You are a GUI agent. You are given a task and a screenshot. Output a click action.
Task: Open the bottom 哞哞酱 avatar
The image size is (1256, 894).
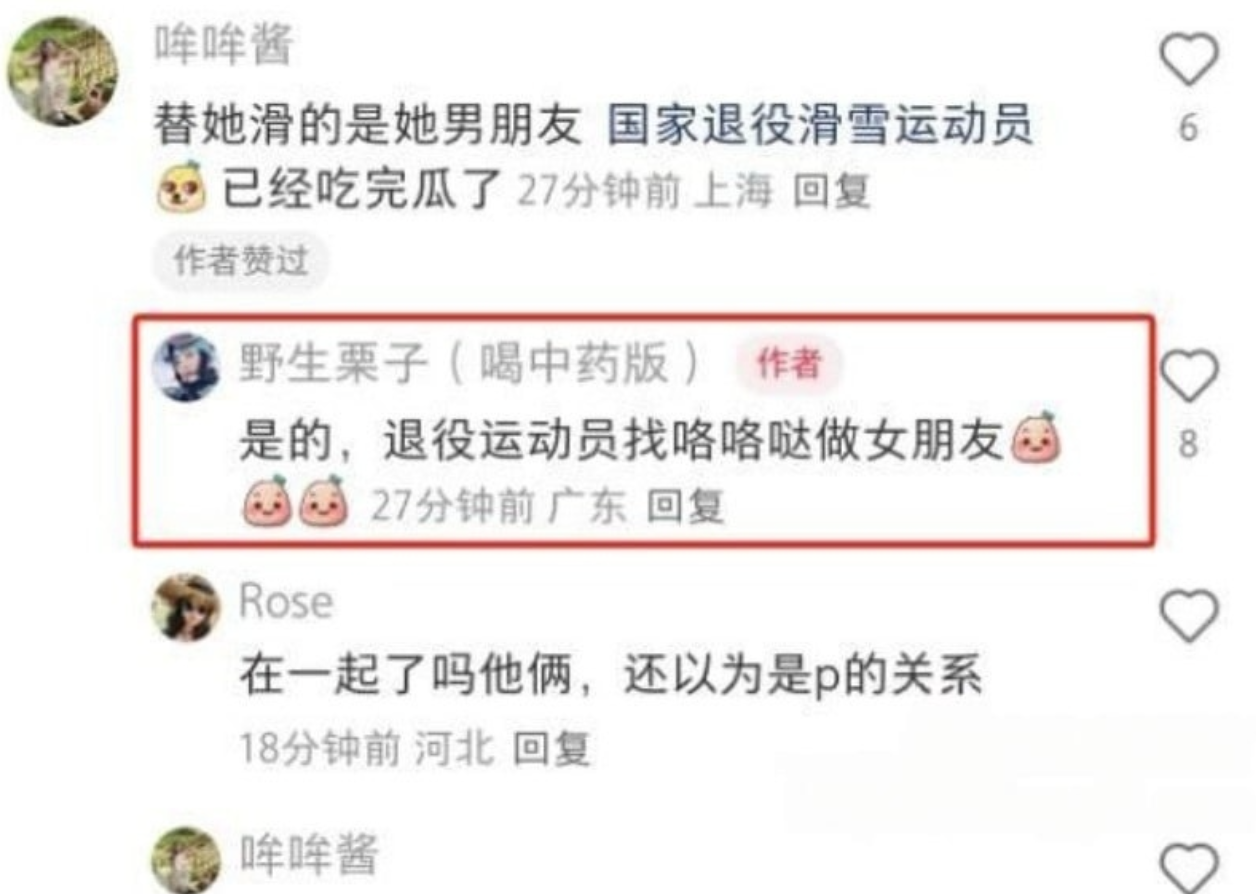click(x=185, y=862)
